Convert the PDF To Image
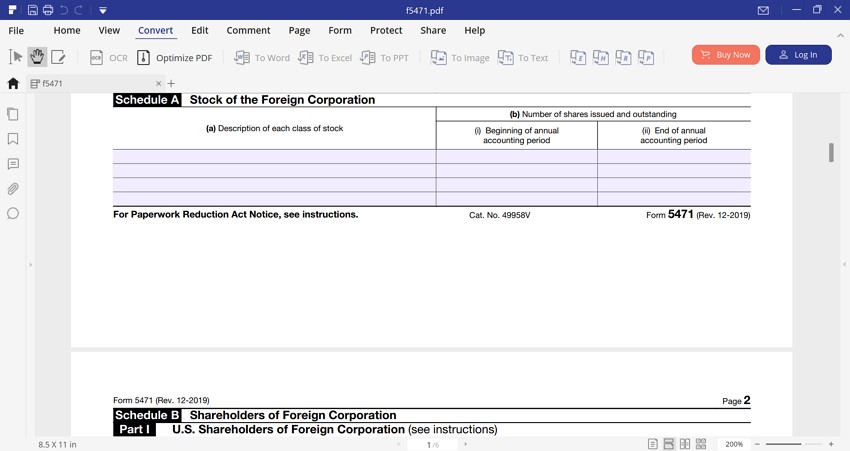850x451 pixels. tap(460, 57)
